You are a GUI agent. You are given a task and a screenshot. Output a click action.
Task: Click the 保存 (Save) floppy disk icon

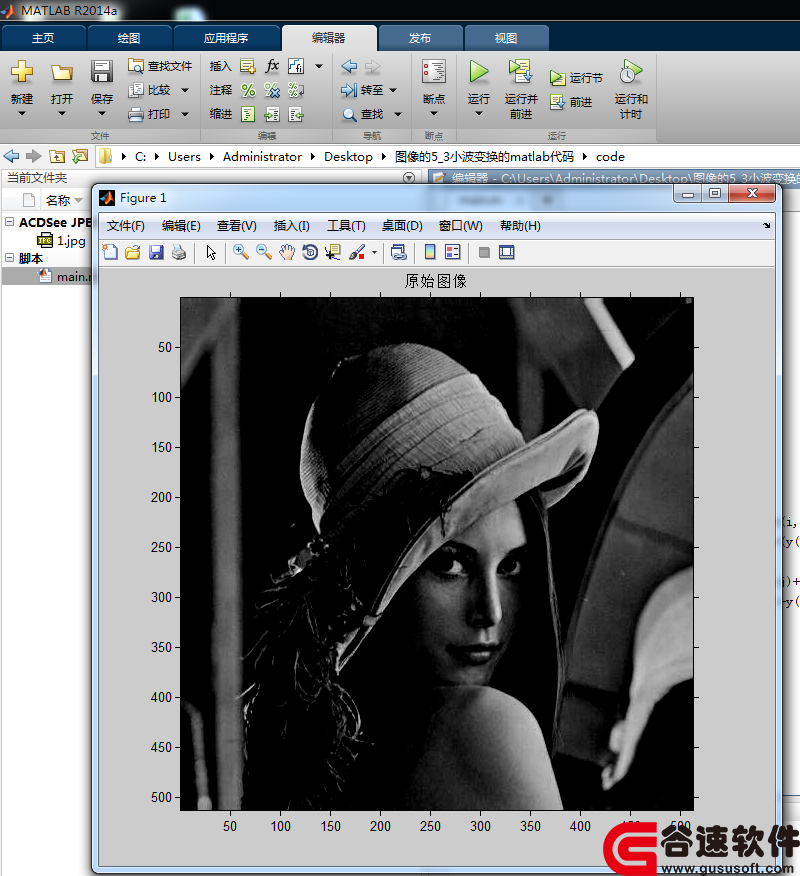coord(102,72)
